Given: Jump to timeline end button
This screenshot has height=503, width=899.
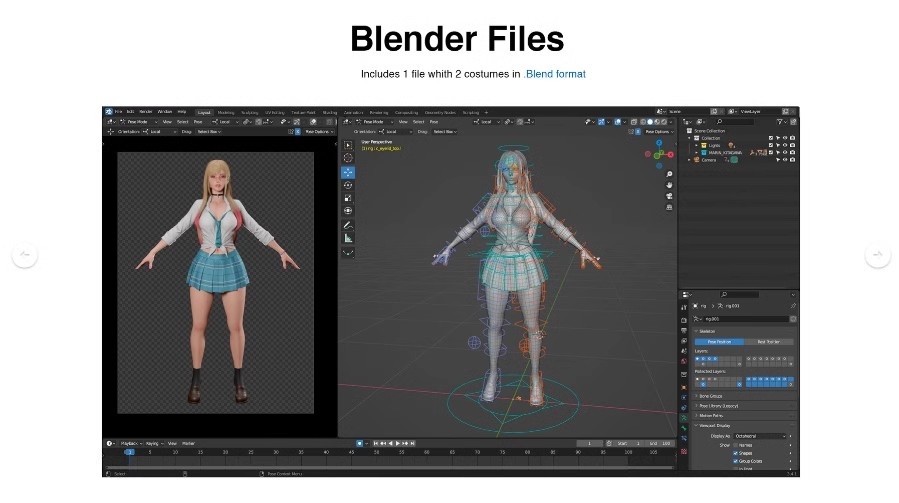Looking at the screenshot, I should point(412,443).
